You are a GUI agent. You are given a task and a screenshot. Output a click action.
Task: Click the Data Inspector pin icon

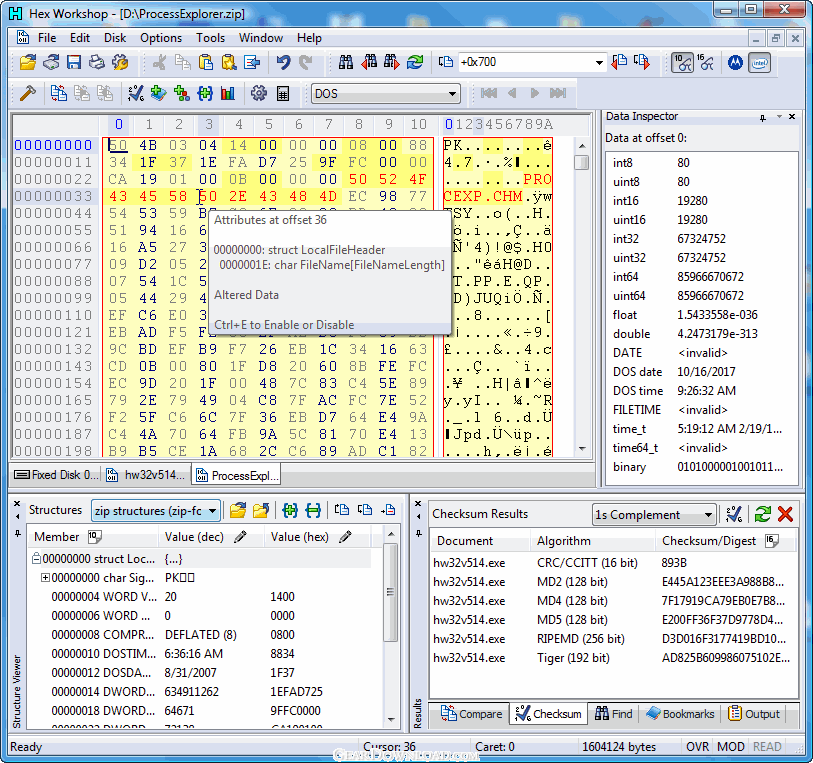[x=763, y=118]
